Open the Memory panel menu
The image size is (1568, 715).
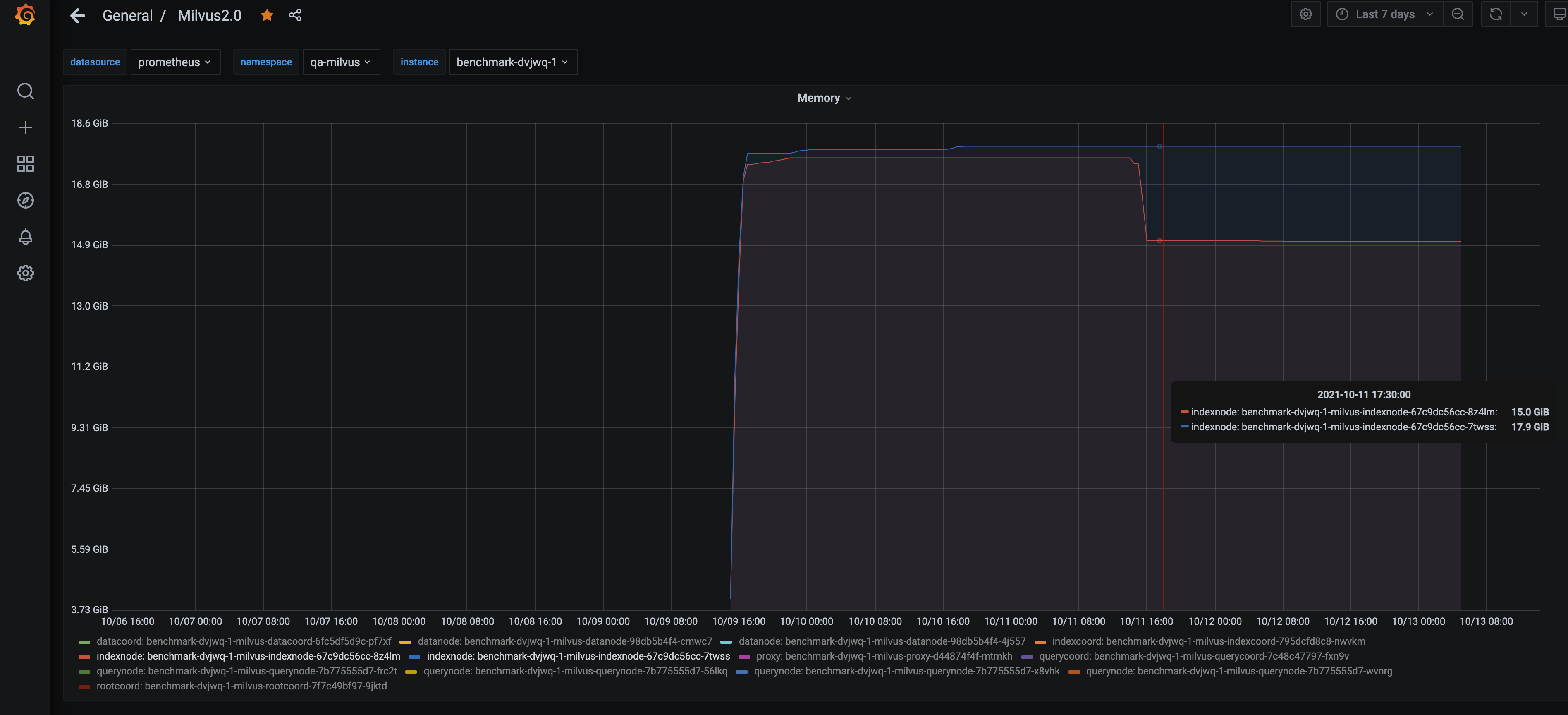[824, 98]
